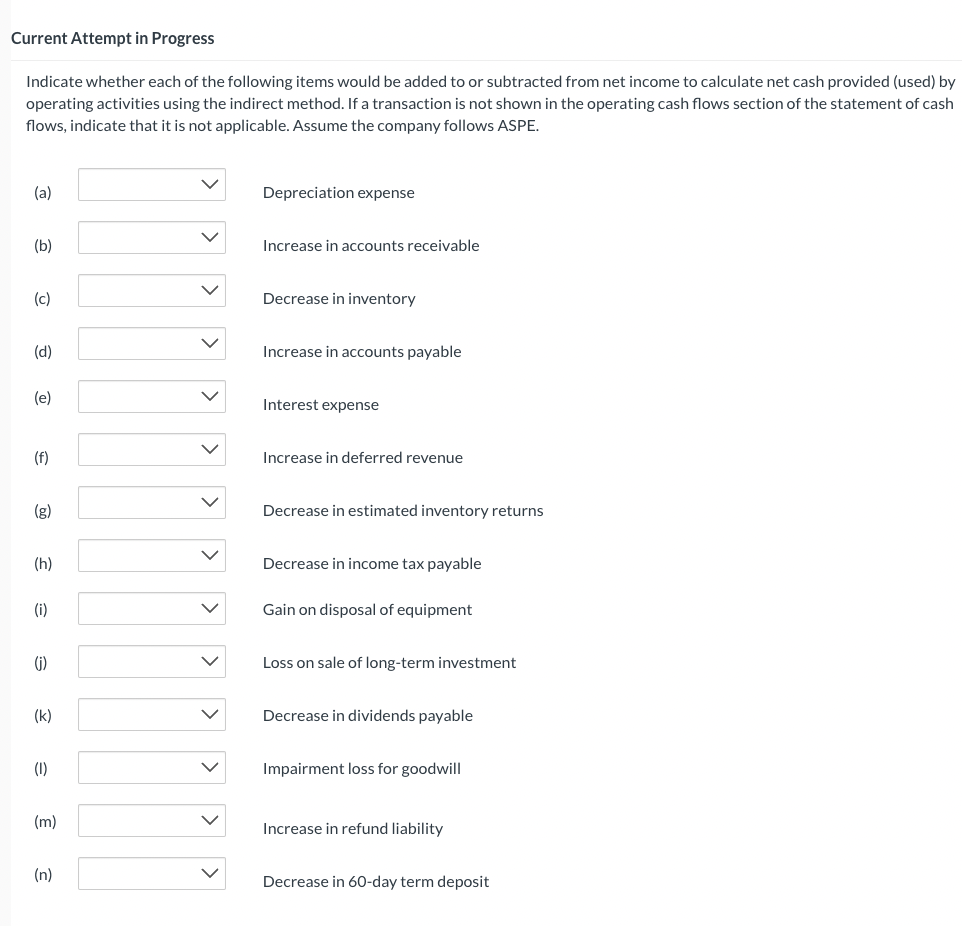Expand the dropdown for Increase in deferred revenue
Image resolution: width=962 pixels, height=926 pixels.
click(x=151, y=449)
